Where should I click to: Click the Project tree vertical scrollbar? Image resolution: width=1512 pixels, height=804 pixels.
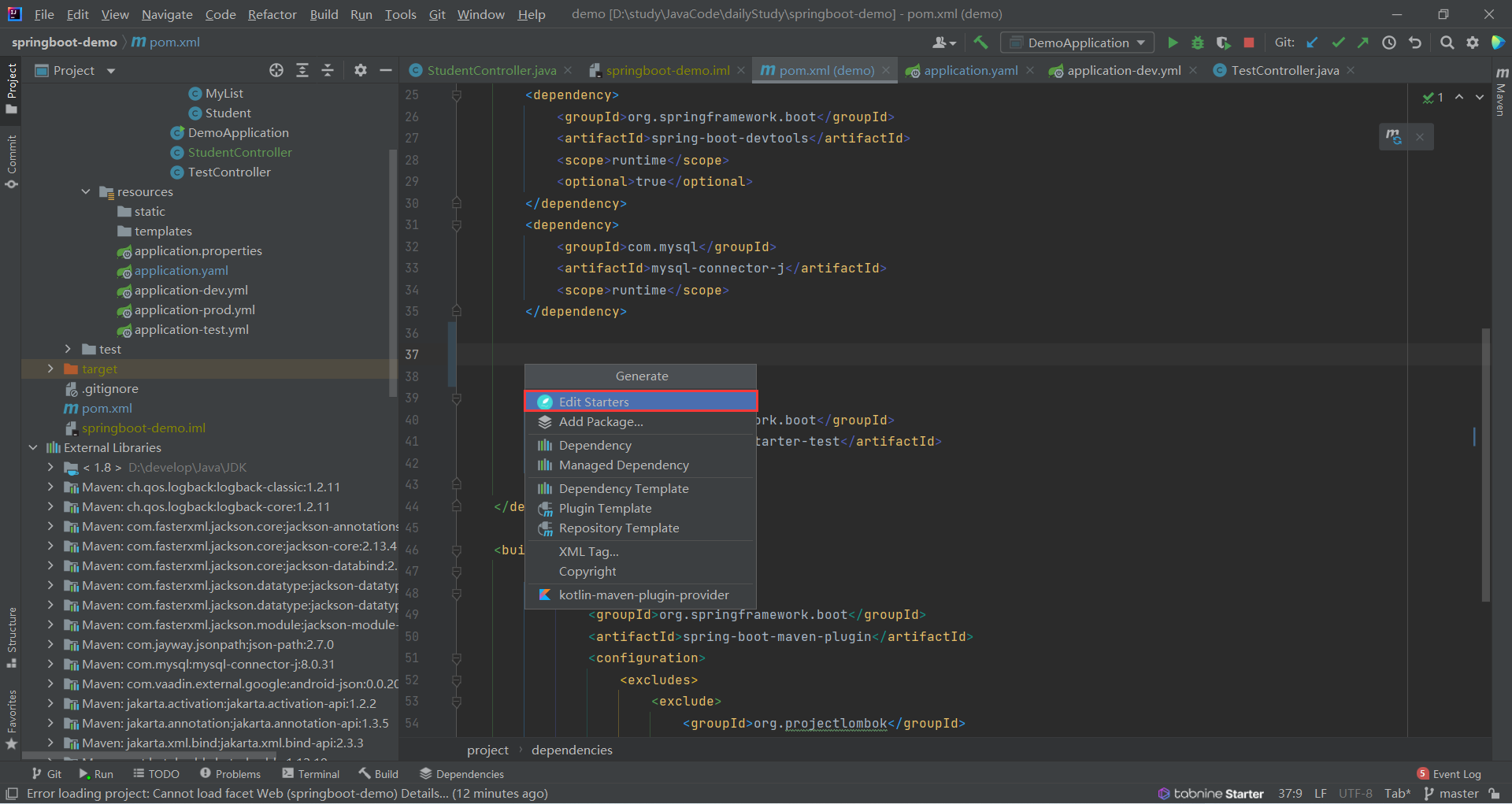[x=393, y=272]
